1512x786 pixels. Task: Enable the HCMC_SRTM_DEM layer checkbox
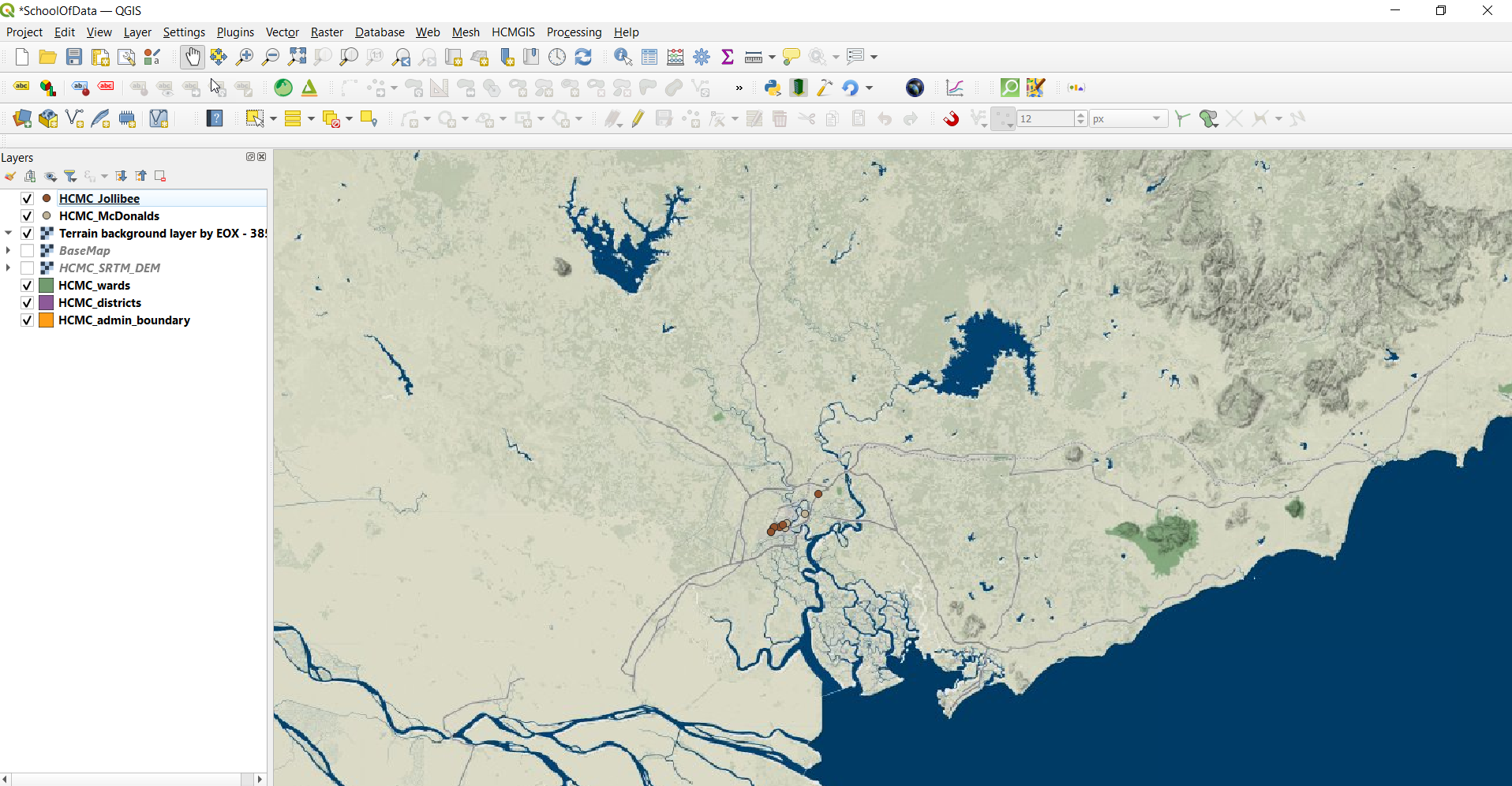coord(28,268)
